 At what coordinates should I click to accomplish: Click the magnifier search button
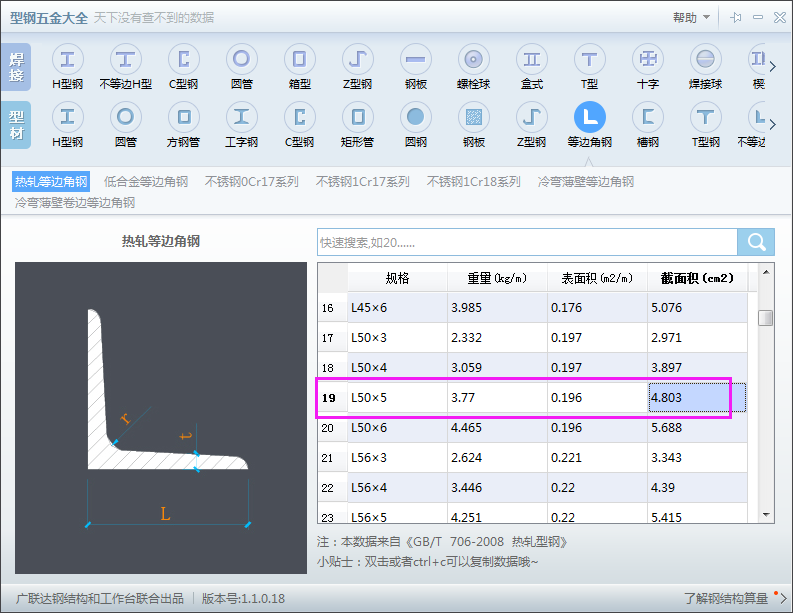pyautogui.click(x=756, y=242)
